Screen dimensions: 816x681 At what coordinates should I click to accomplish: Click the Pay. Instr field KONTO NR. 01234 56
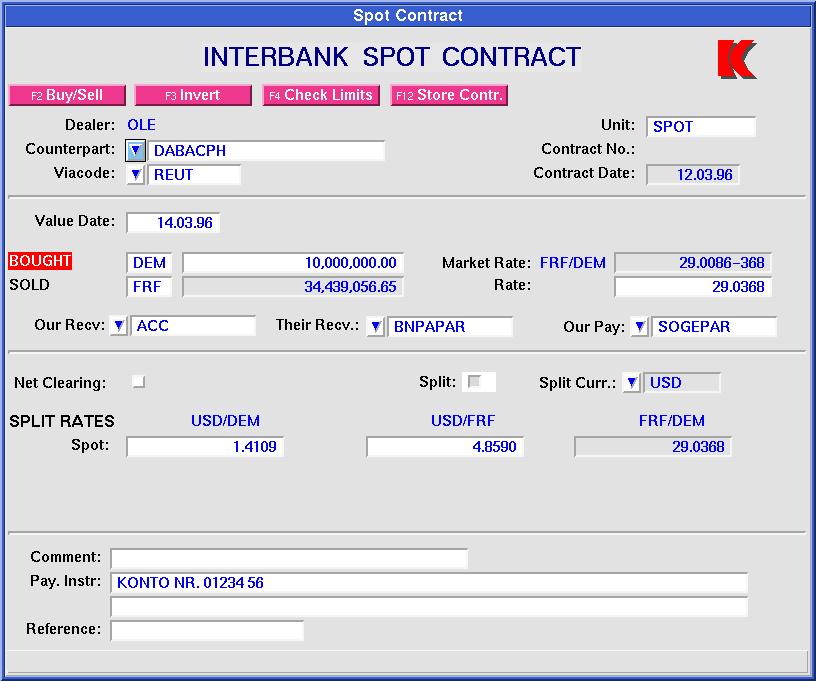429,583
